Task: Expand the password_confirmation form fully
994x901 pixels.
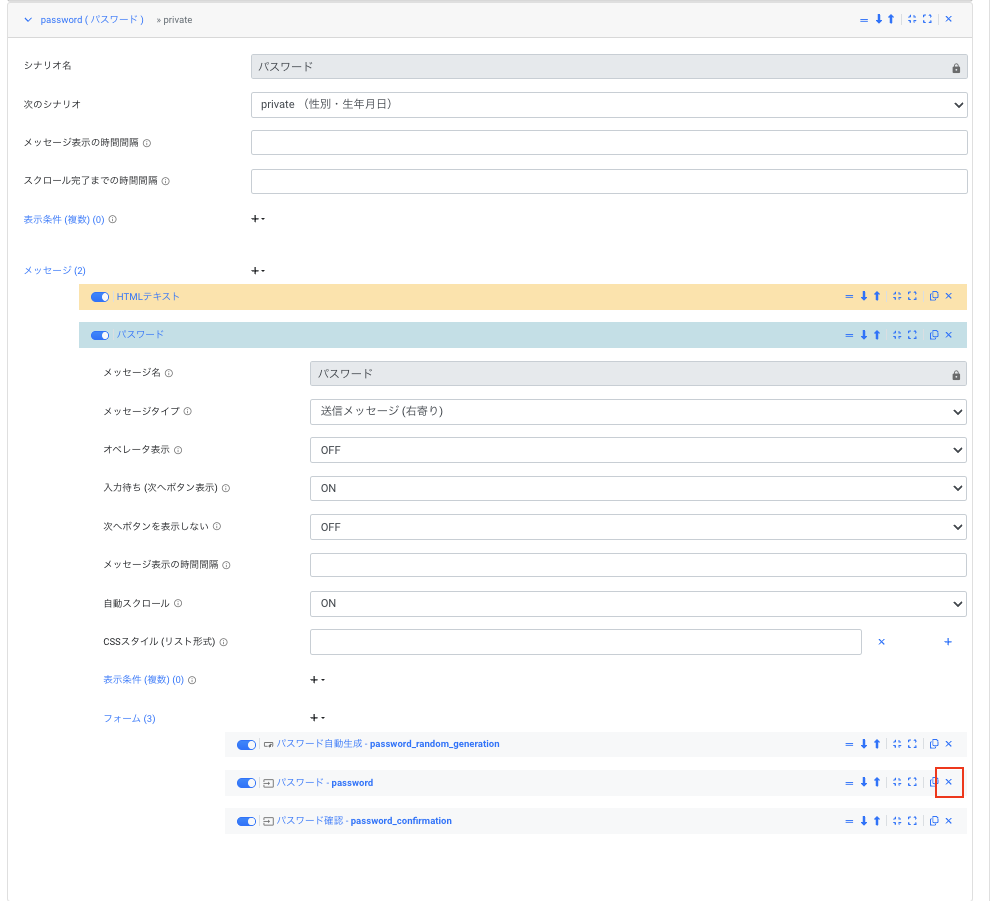Action: pos(912,821)
